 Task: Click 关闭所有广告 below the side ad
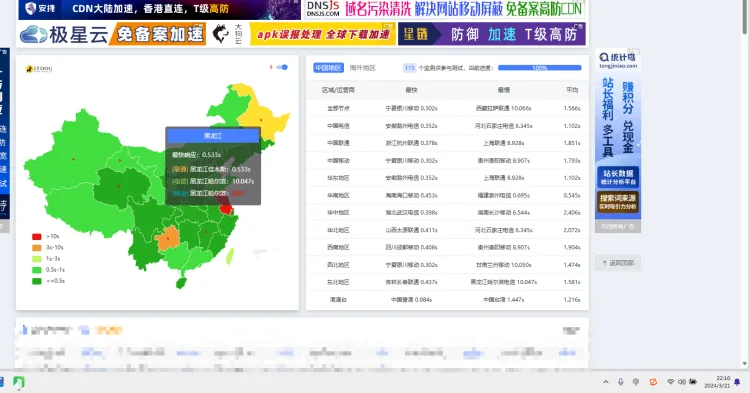(x=618, y=227)
